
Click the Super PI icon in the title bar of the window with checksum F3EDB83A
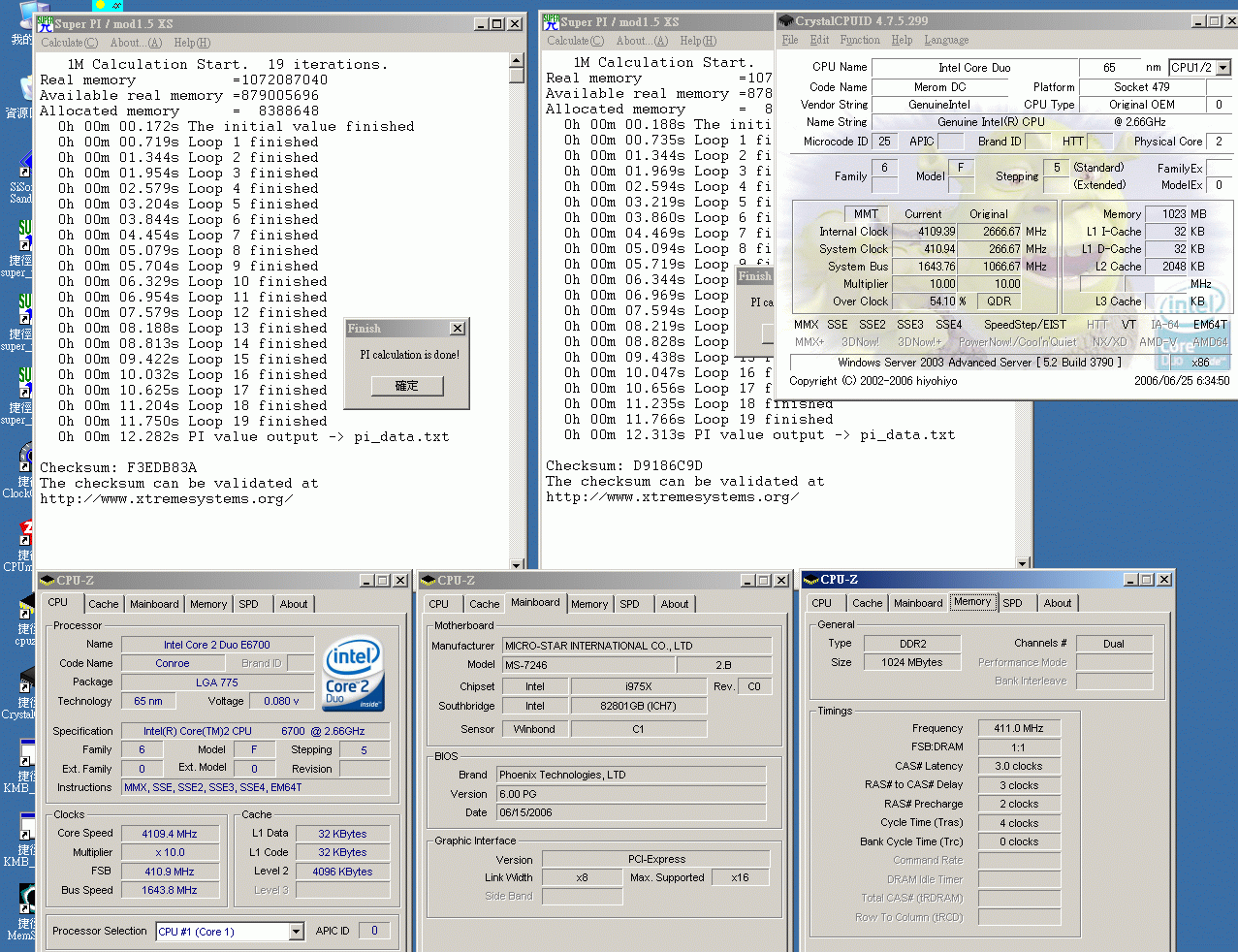point(45,23)
